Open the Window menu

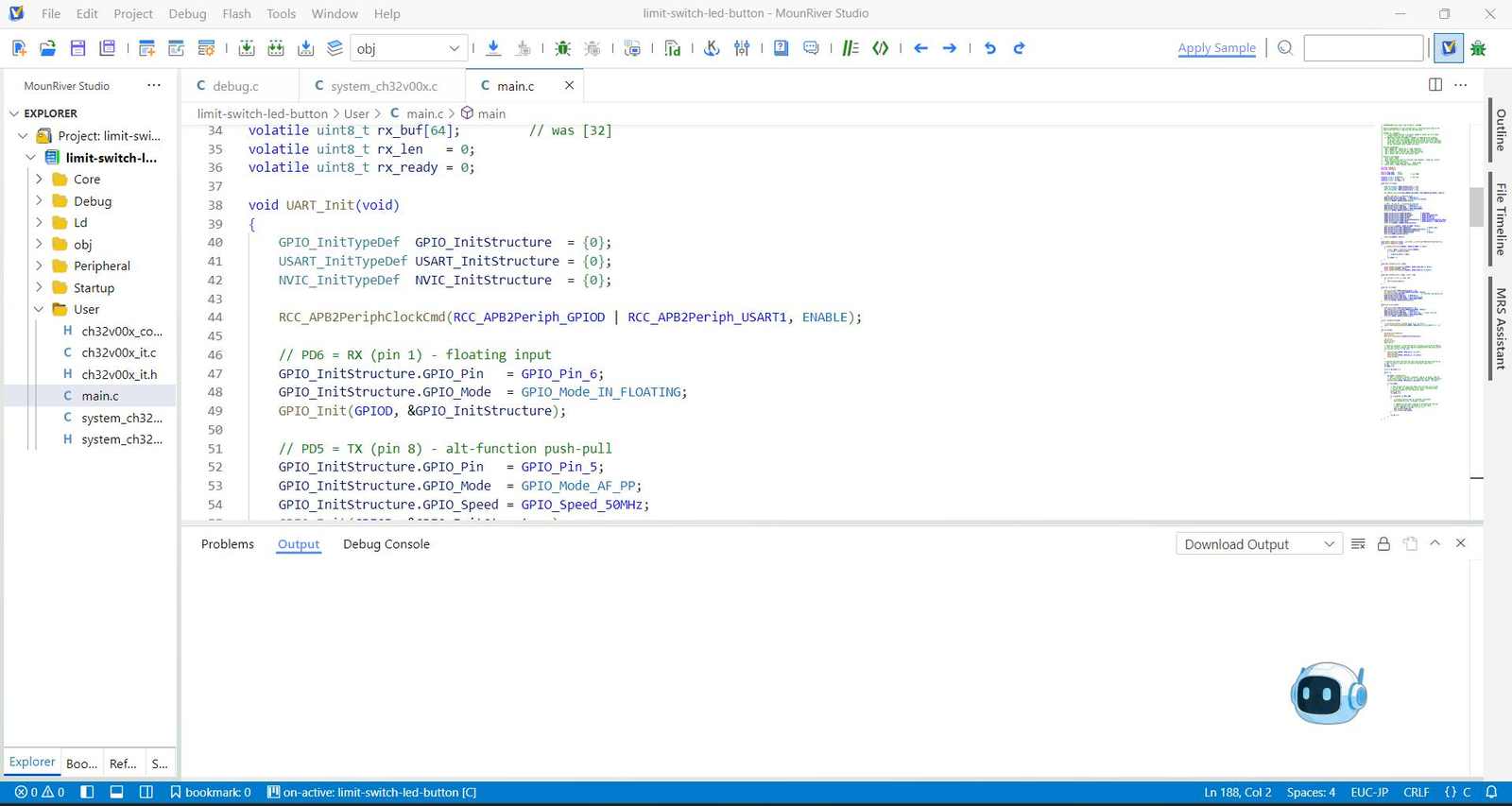(x=335, y=13)
